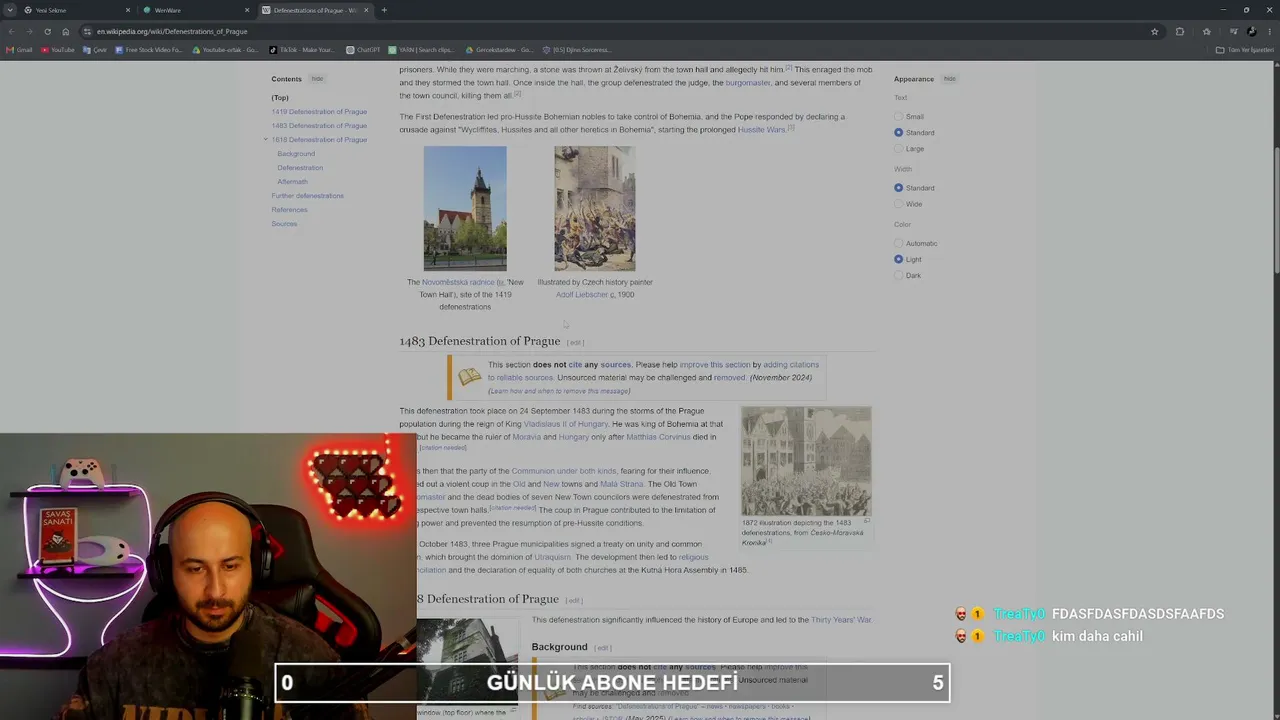This screenshot has height=720, width=1280.
Task: Go to 1483 Defenestration of Prague in Contents
Action: (x=319, y=126)
